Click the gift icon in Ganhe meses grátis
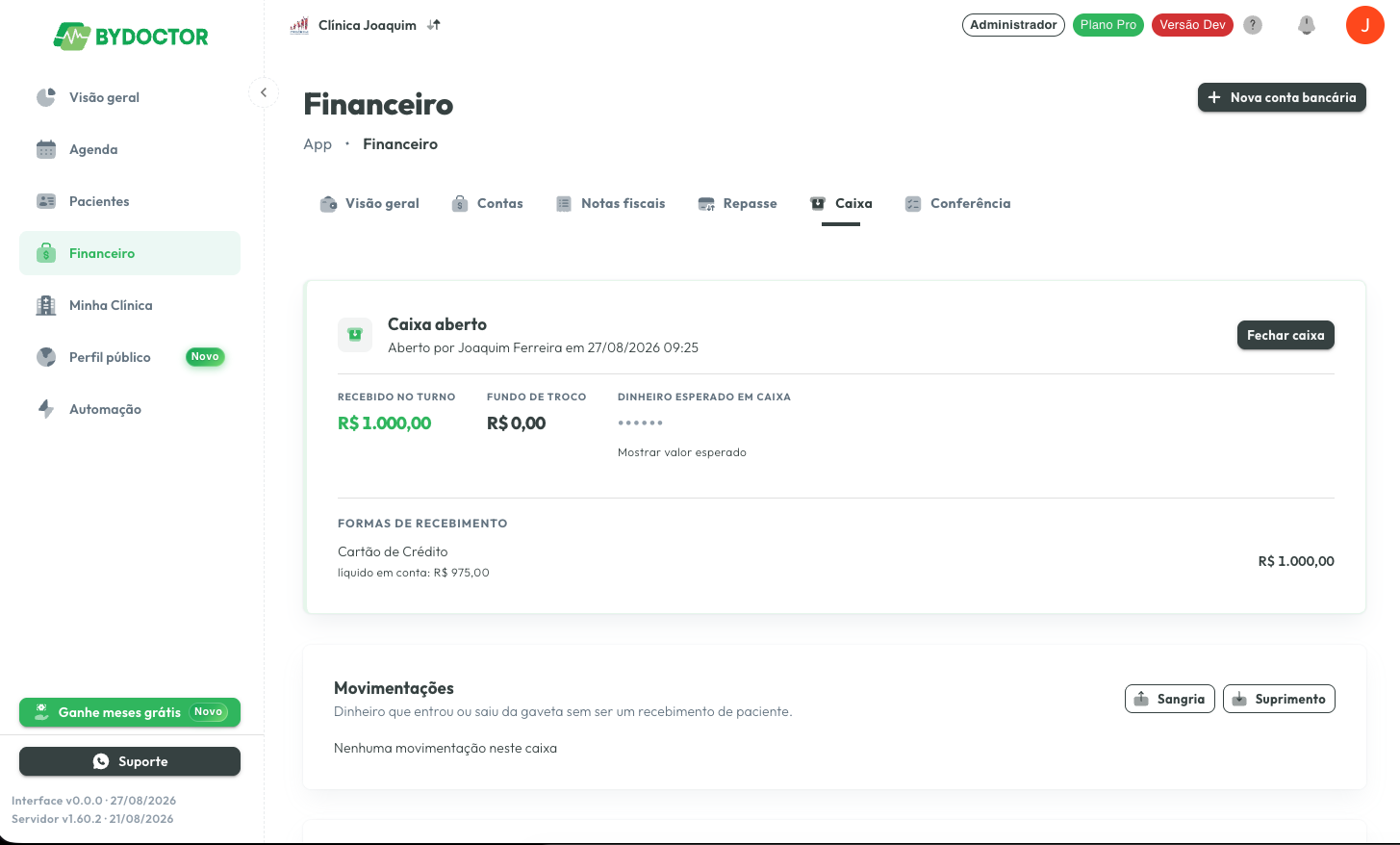 click(41, 712)
